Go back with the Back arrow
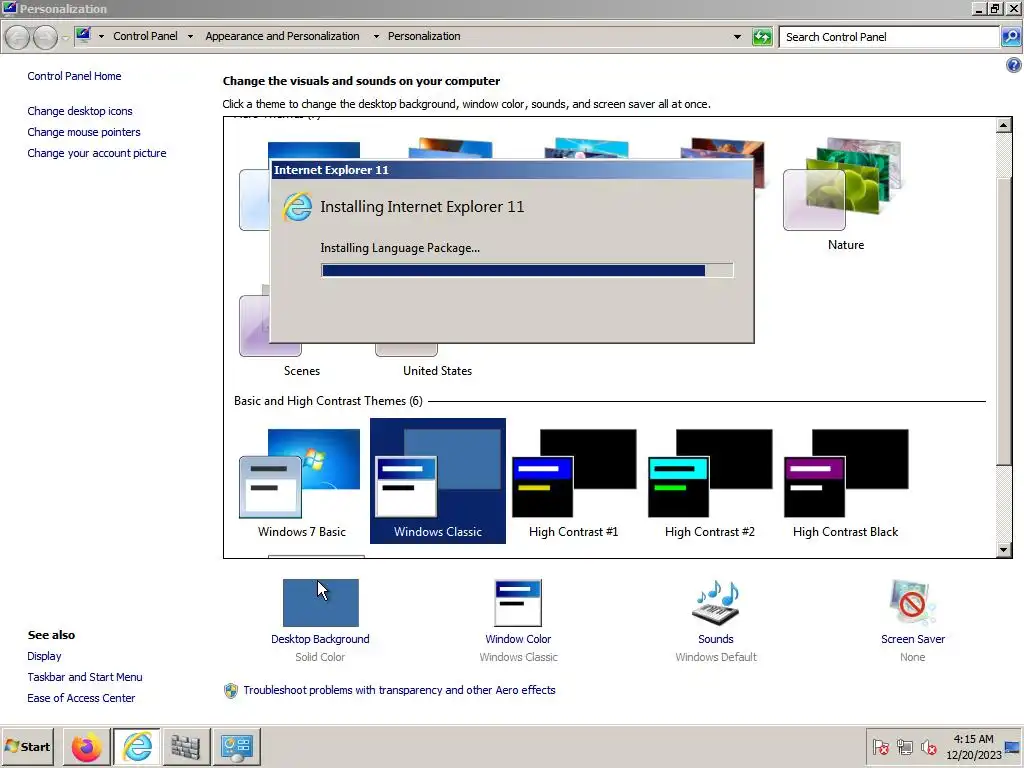1024x768 pixels. pyautogui.click(x=18, y=37)
